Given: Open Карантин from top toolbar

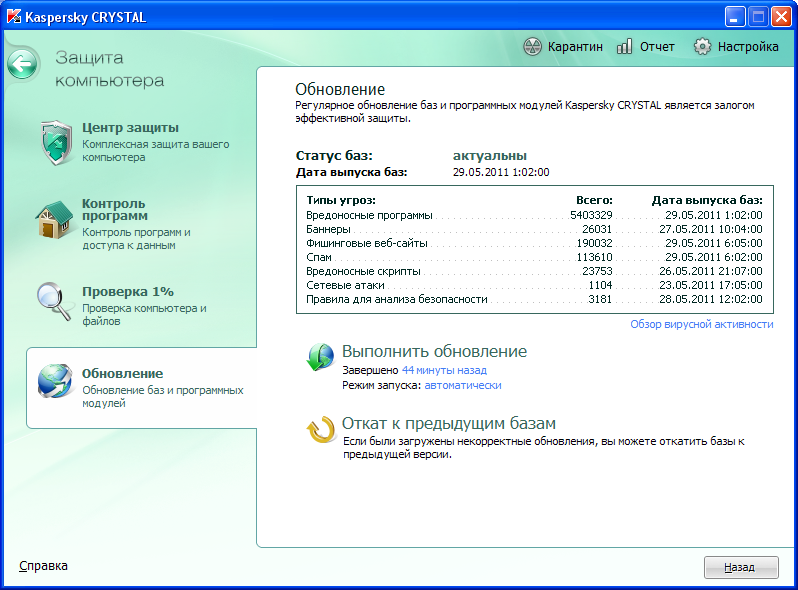Looking at the screenshot, I should tap(575, 47).
